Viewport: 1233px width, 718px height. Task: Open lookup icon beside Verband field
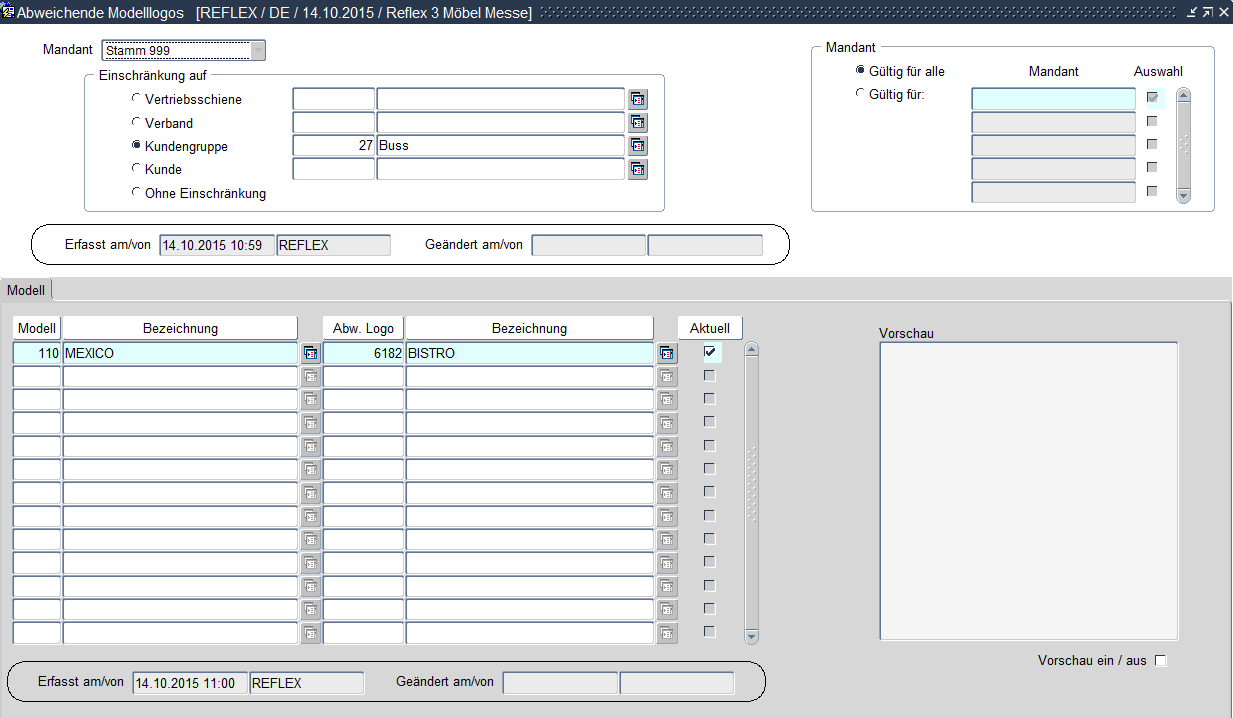[638, 123]
